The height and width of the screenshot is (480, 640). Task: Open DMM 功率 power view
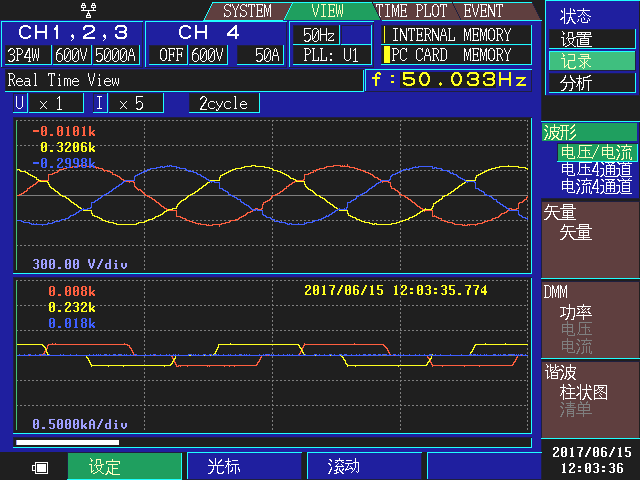576,312
